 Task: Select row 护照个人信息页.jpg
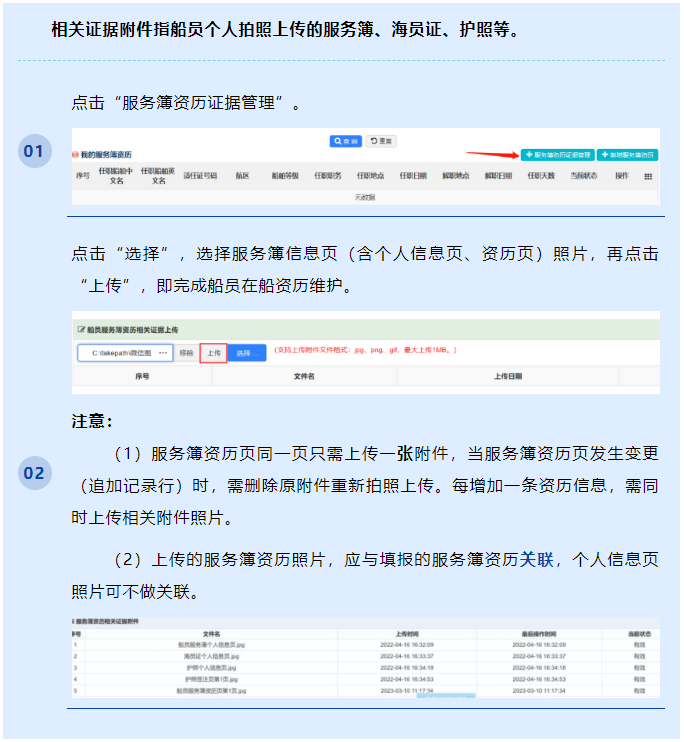(x=211, y=668)
